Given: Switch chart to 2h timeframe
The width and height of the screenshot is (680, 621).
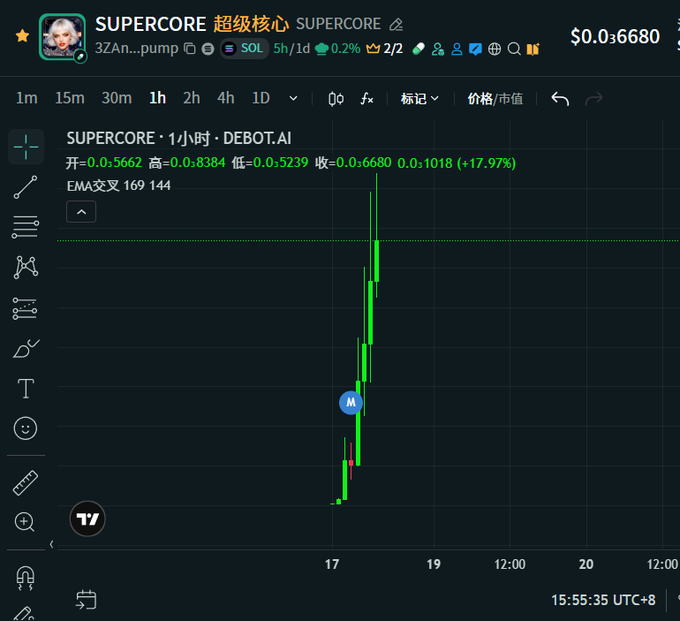Looking at the screenshot, I should [x=192, y=98].
